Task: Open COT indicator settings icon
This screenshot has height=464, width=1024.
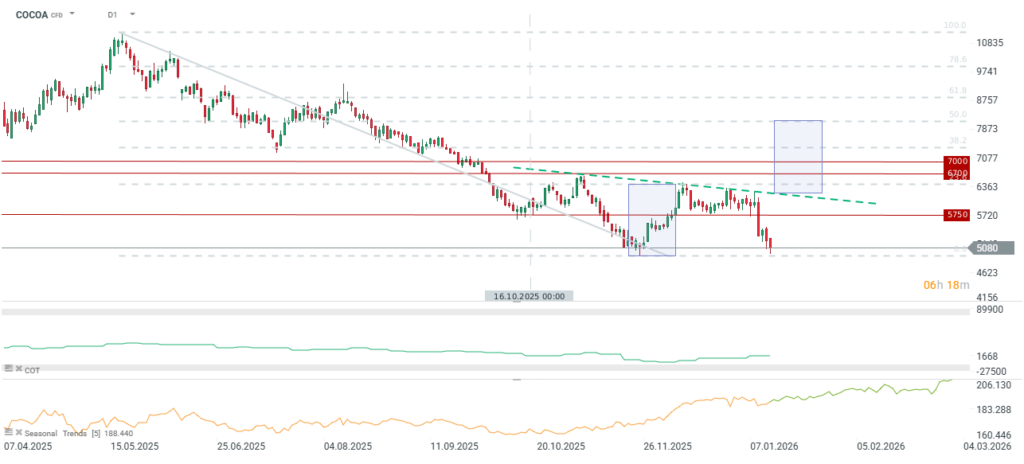Action: coord(8,369)
